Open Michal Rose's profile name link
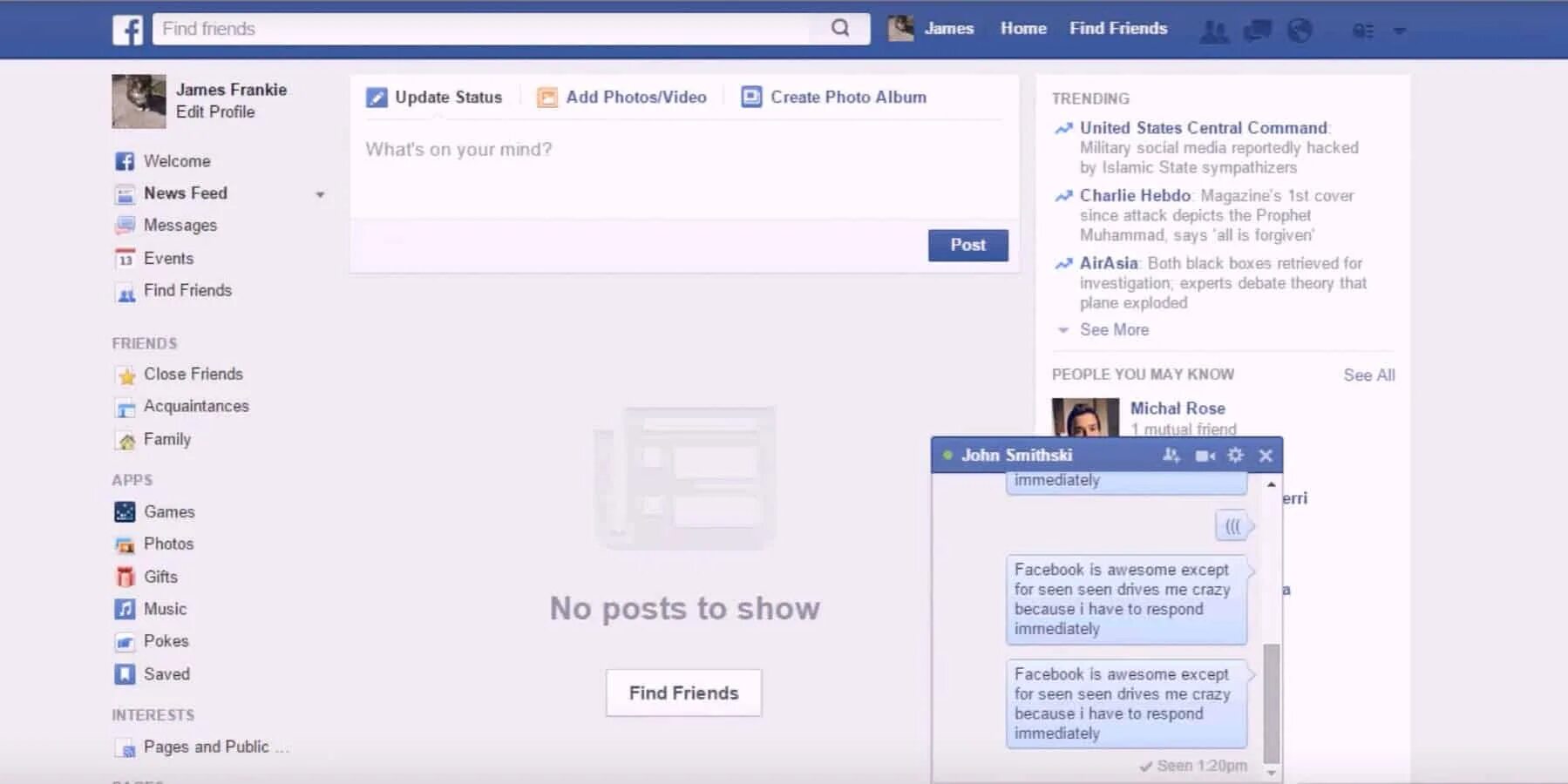The width and height of the screenshot is (1568, 784). (1178, 409)
